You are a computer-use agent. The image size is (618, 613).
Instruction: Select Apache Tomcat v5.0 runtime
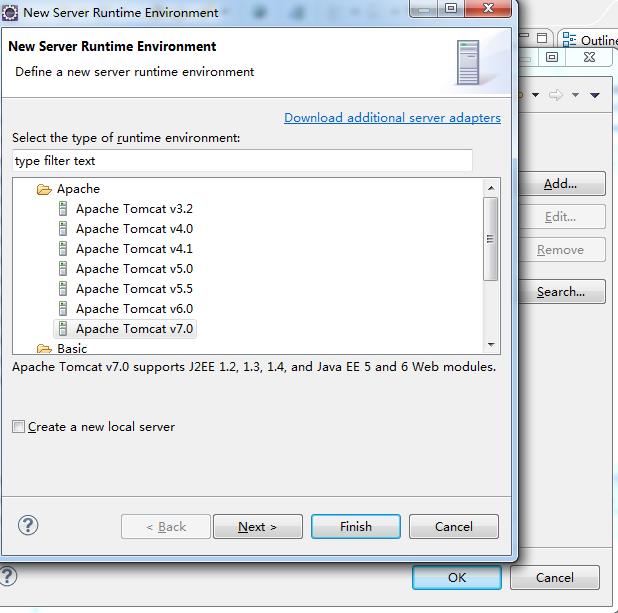click(x=134, y=269)
